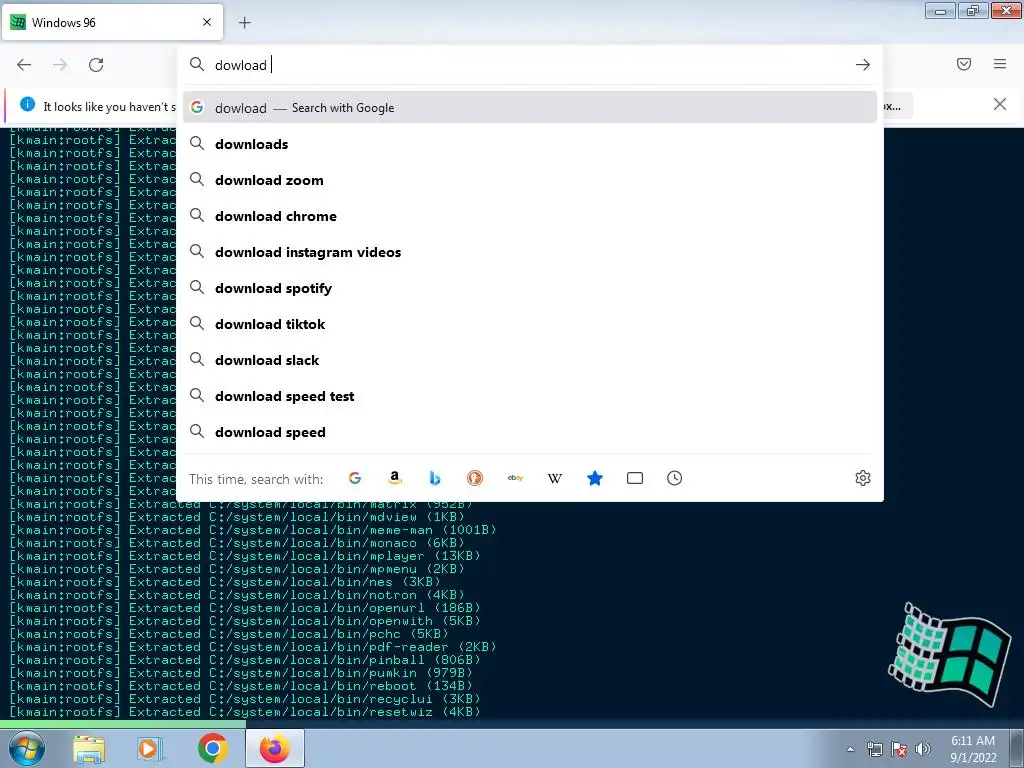The image size is (1024, 768).
Task: Open File Explorer from taskbar
Action: point(89,748)
